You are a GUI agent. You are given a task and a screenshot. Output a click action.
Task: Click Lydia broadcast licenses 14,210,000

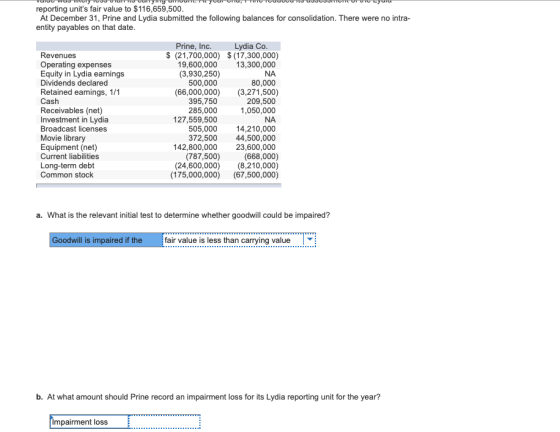[x=256, y=129]
